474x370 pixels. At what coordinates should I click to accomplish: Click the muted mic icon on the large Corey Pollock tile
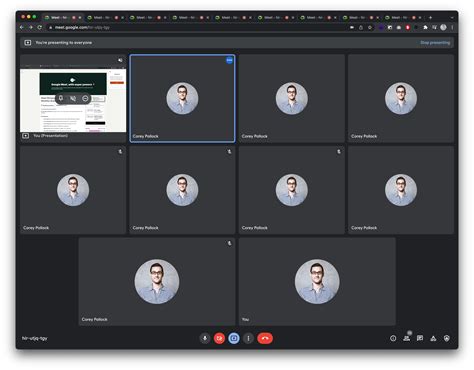(x=229, y=243)
